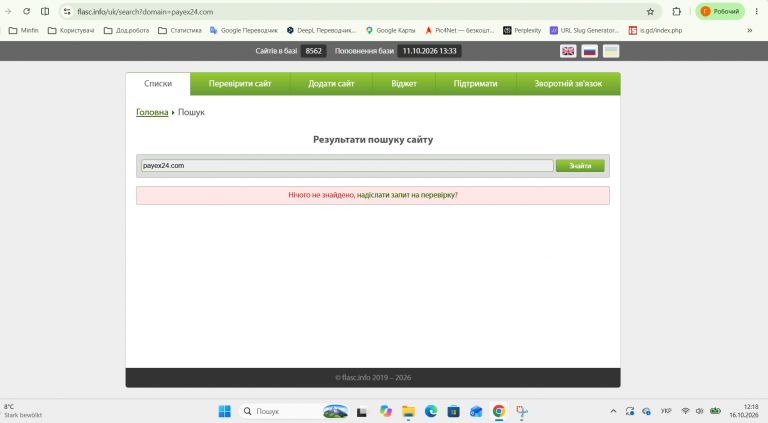Open the Minfin bookmarks folder

pyautogui.click(x=24, y=30)
